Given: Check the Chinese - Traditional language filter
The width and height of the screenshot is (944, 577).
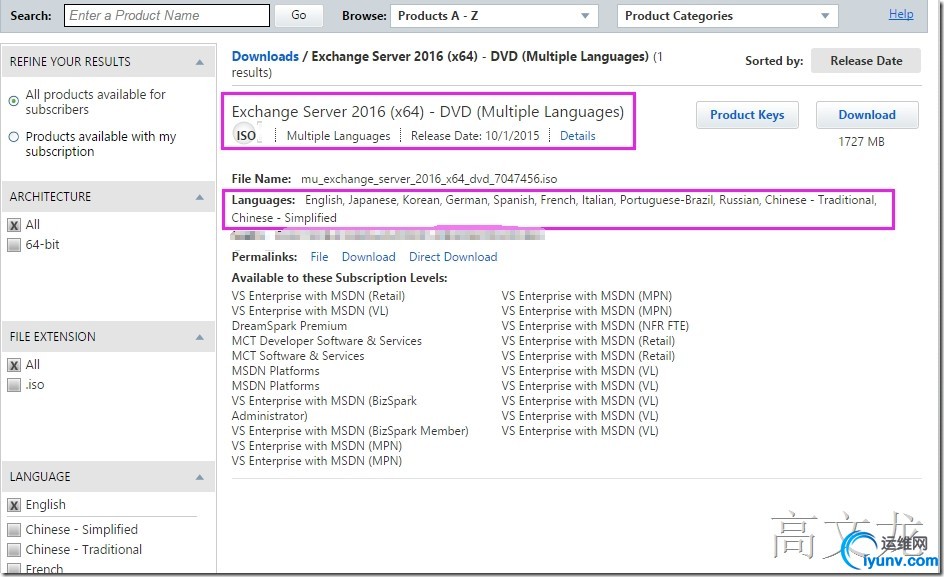Looking at the screenshot, I should coord(14,549).
